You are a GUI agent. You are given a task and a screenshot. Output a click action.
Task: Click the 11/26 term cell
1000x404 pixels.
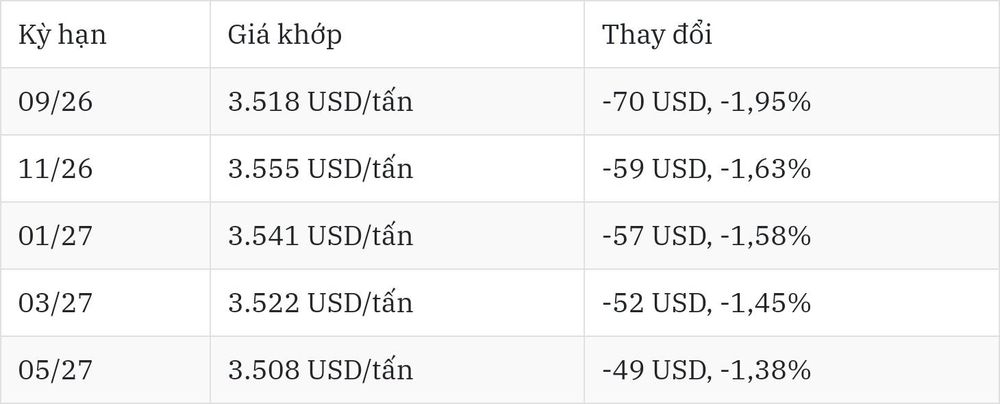pos(105,168)
